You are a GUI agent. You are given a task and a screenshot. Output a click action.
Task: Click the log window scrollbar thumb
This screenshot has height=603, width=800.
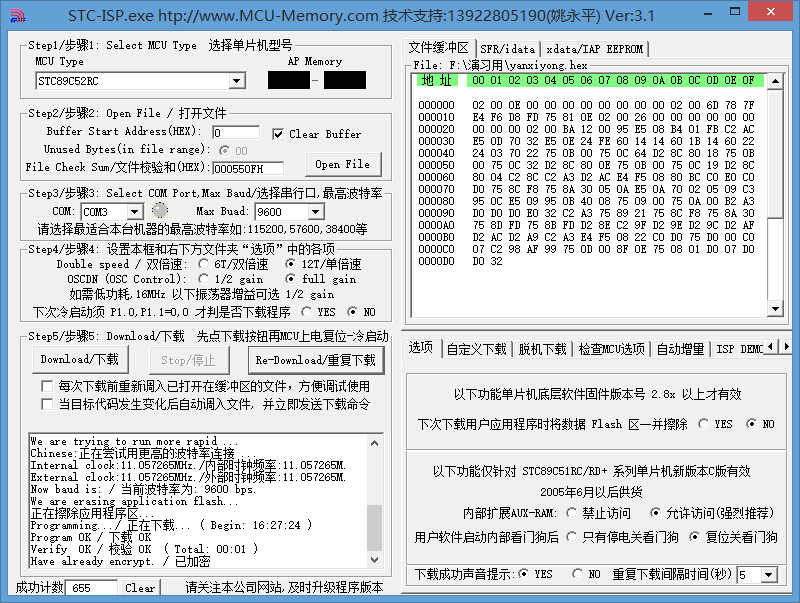374,528
